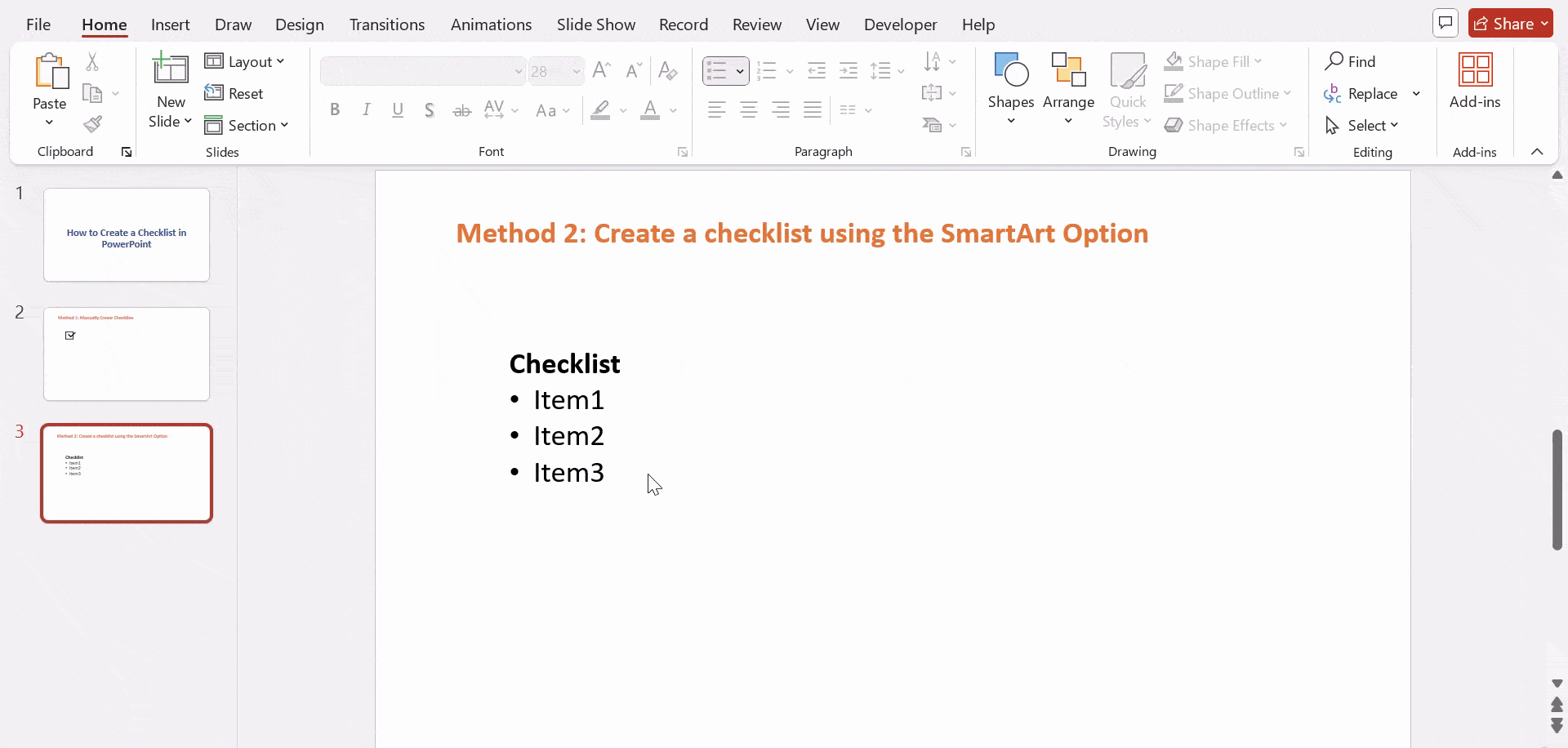Click the Reset button

pyautogui.click(x=235, y=93)
